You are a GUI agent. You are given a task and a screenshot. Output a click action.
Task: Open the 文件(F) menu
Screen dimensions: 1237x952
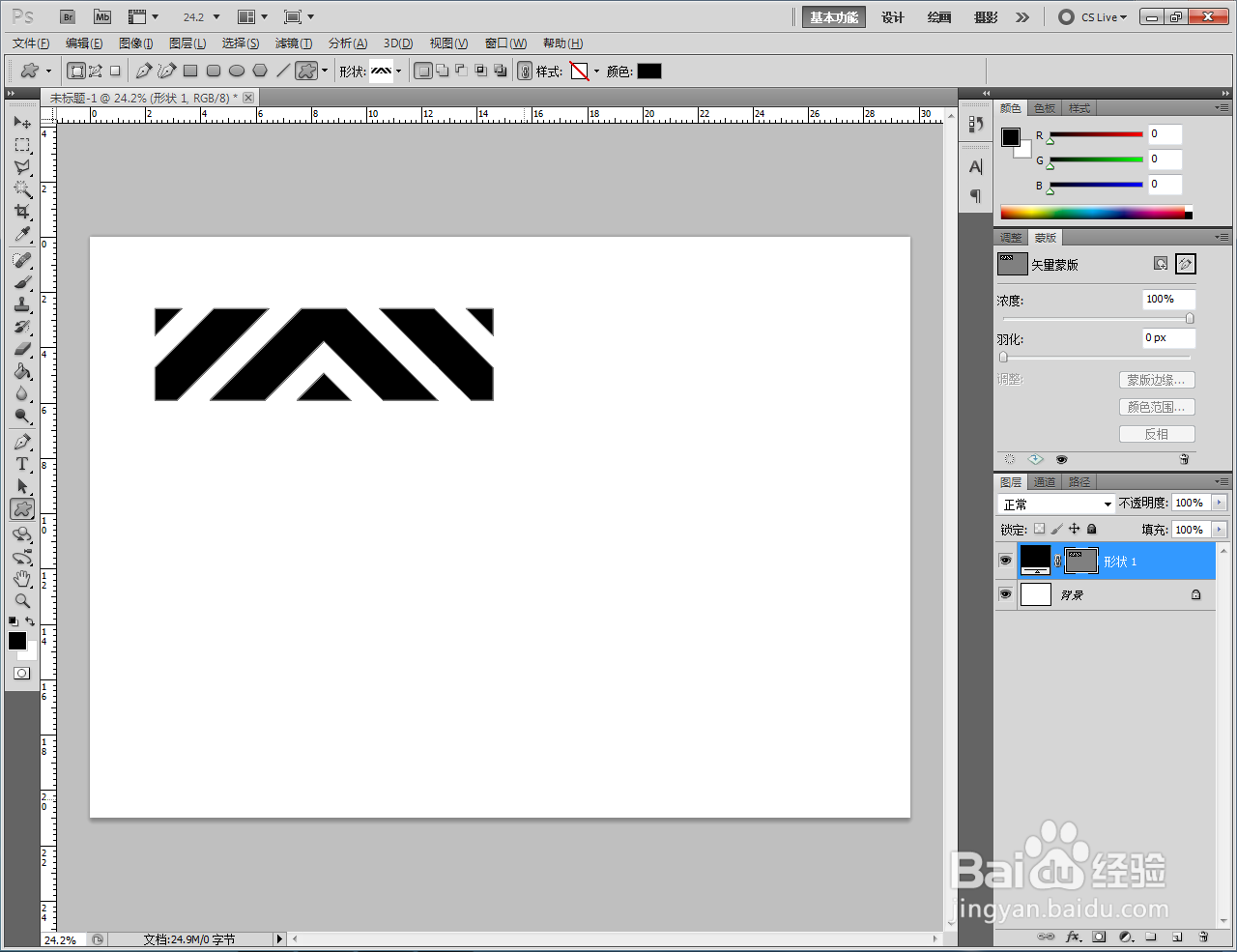tap(31, 43)
